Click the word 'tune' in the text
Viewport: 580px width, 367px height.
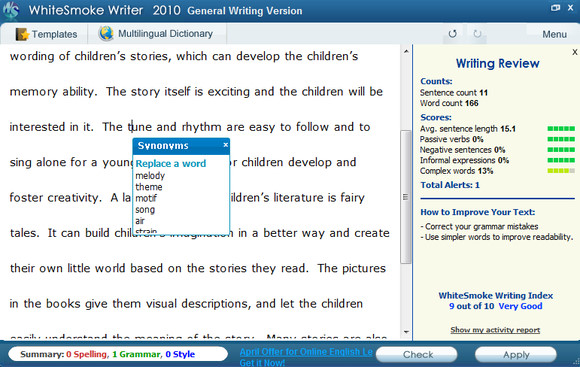click(139, 127)
